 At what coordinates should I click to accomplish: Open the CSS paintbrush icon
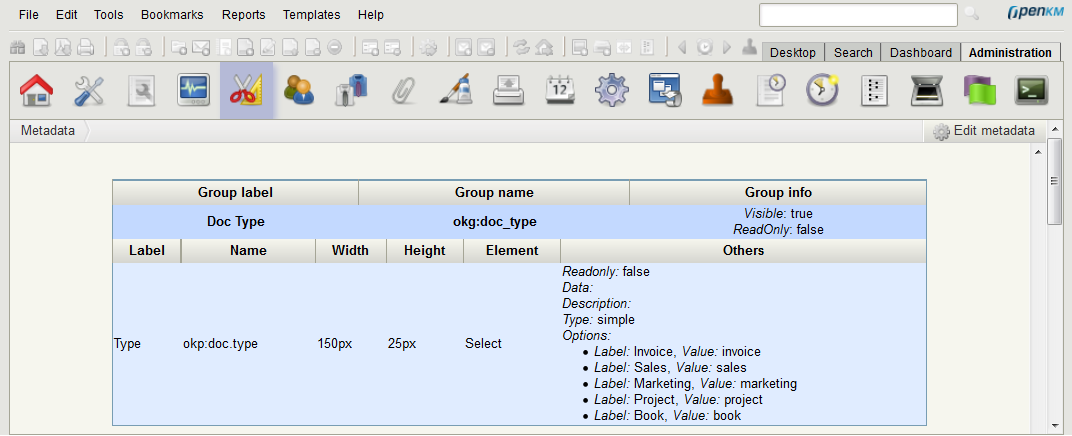click(x=456, y=90)
